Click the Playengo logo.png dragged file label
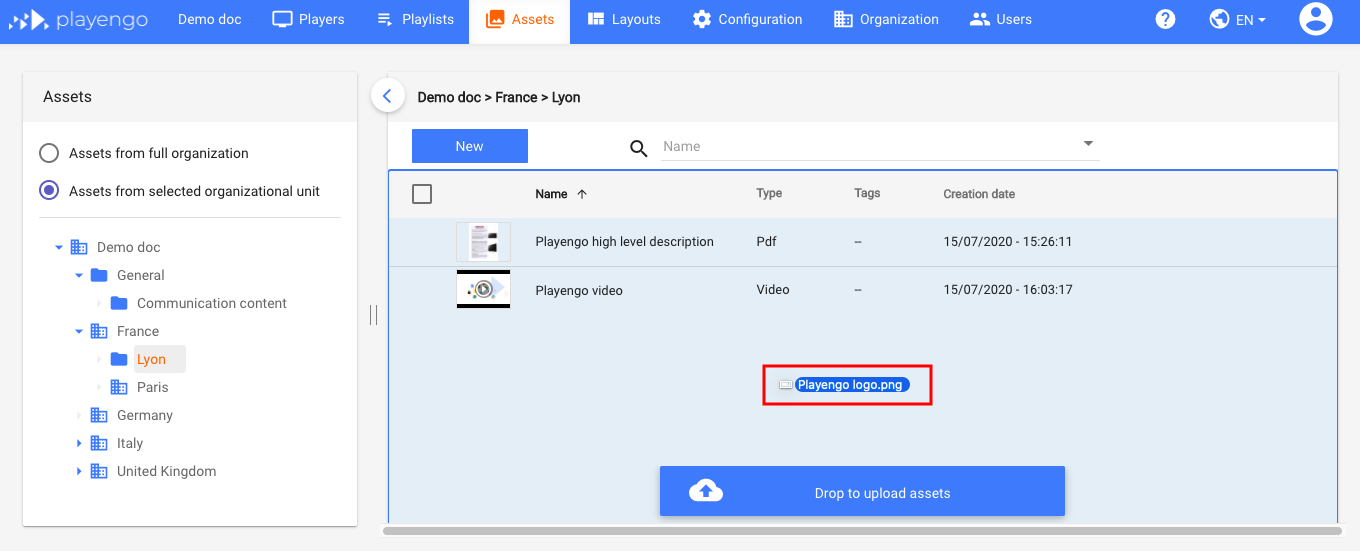 pyautogui.click(x=853, y=385)
